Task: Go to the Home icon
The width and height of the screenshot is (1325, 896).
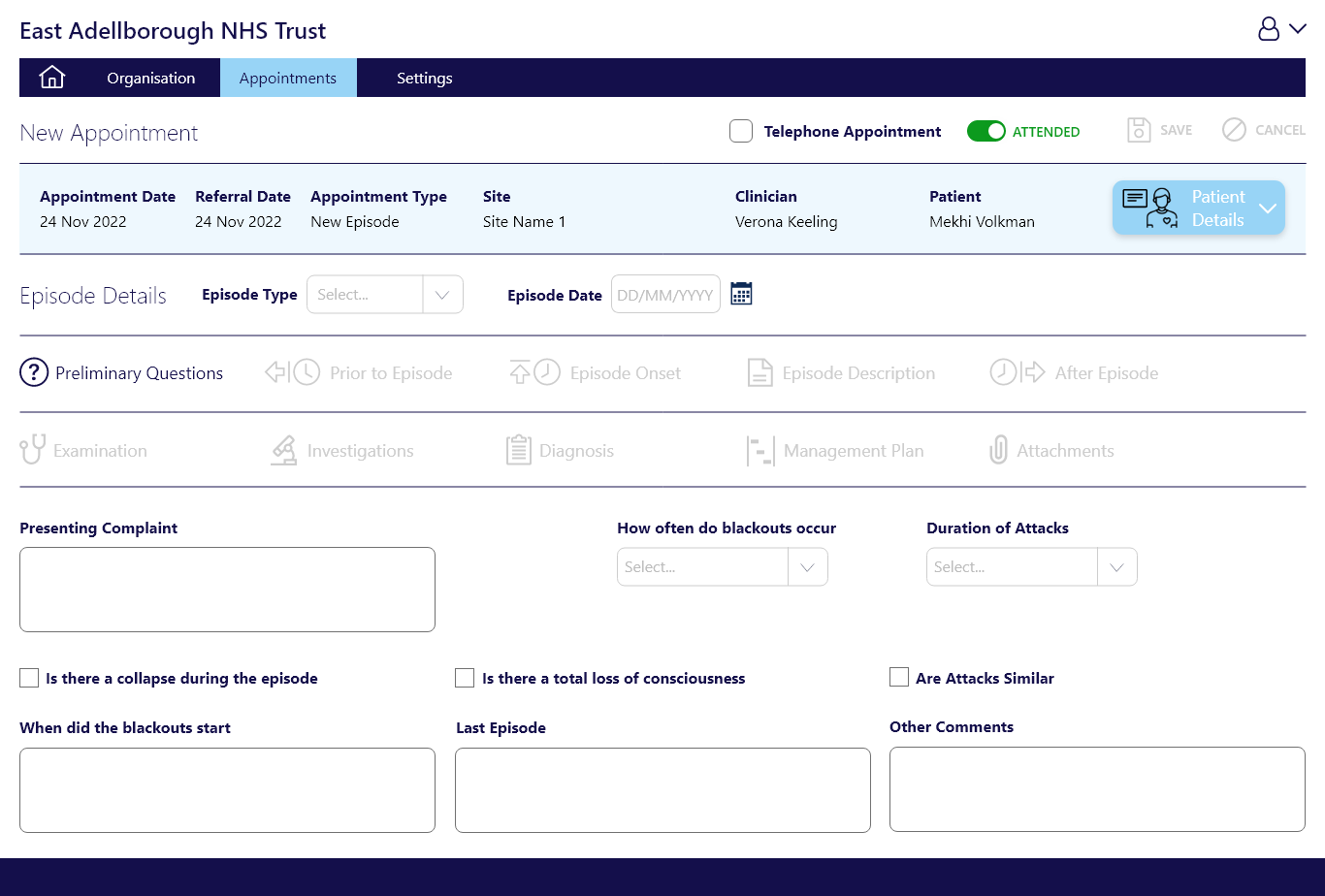Action: [x=51, y=78]
